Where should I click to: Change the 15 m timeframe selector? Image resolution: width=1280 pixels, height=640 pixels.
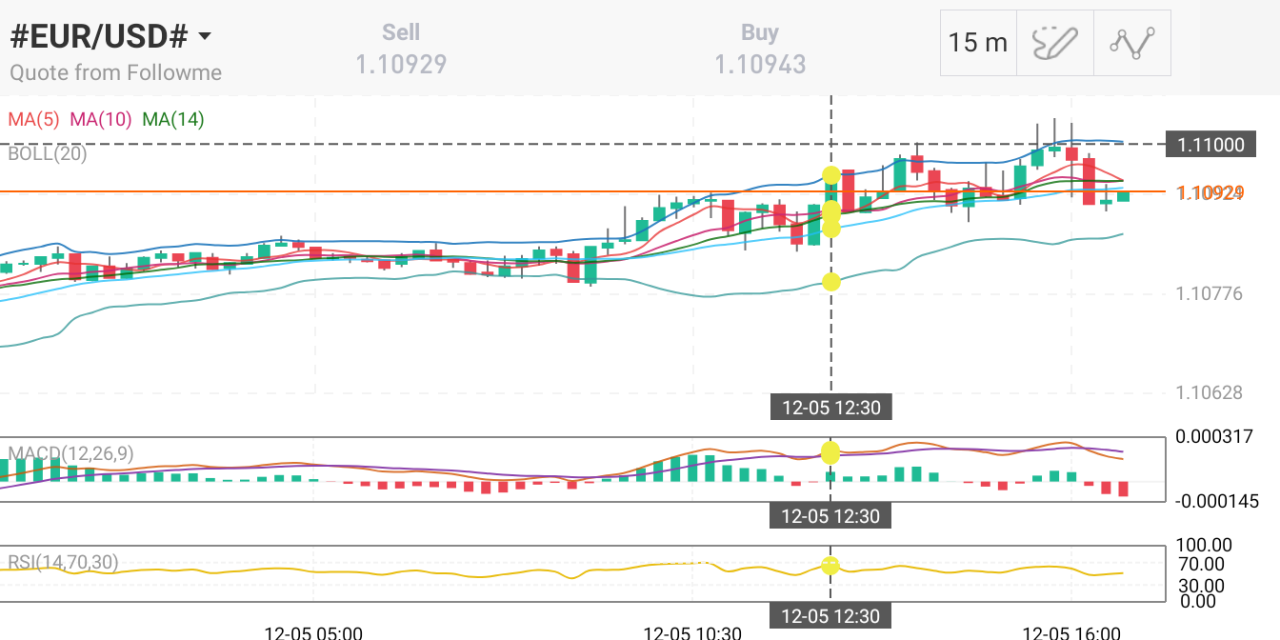point(978,43)
